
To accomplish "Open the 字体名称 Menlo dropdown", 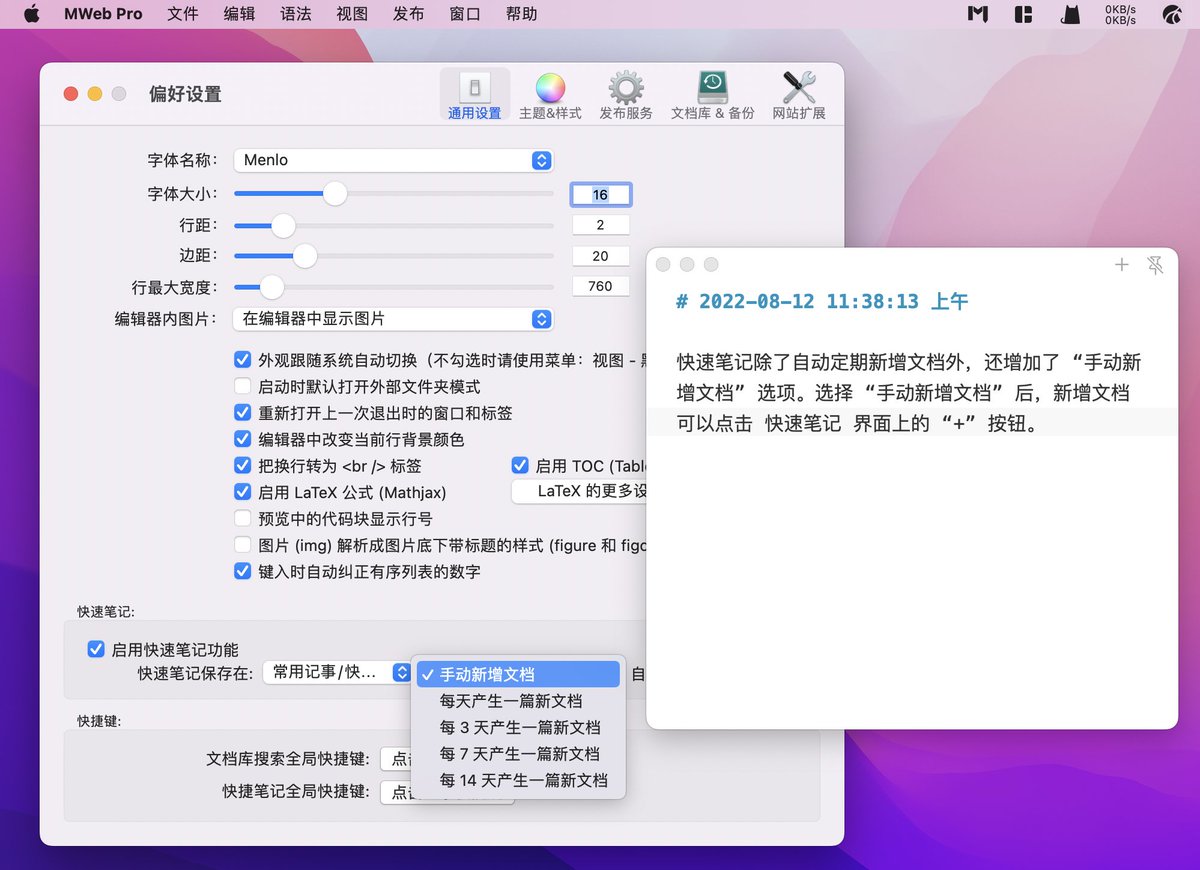I will [393, 160].
